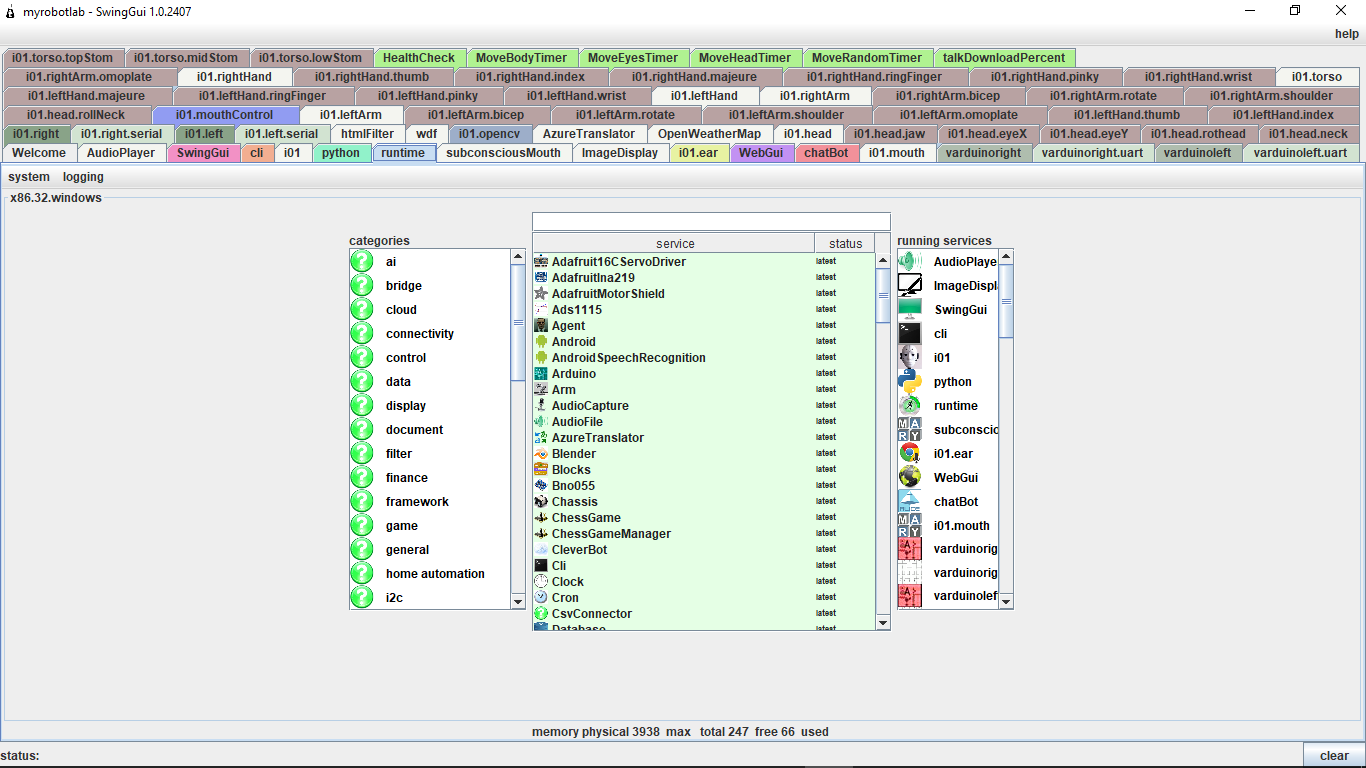The image size is (1366, 768).
Task: Click up arrow of service list scrollbar
Action: pos(883,261)
